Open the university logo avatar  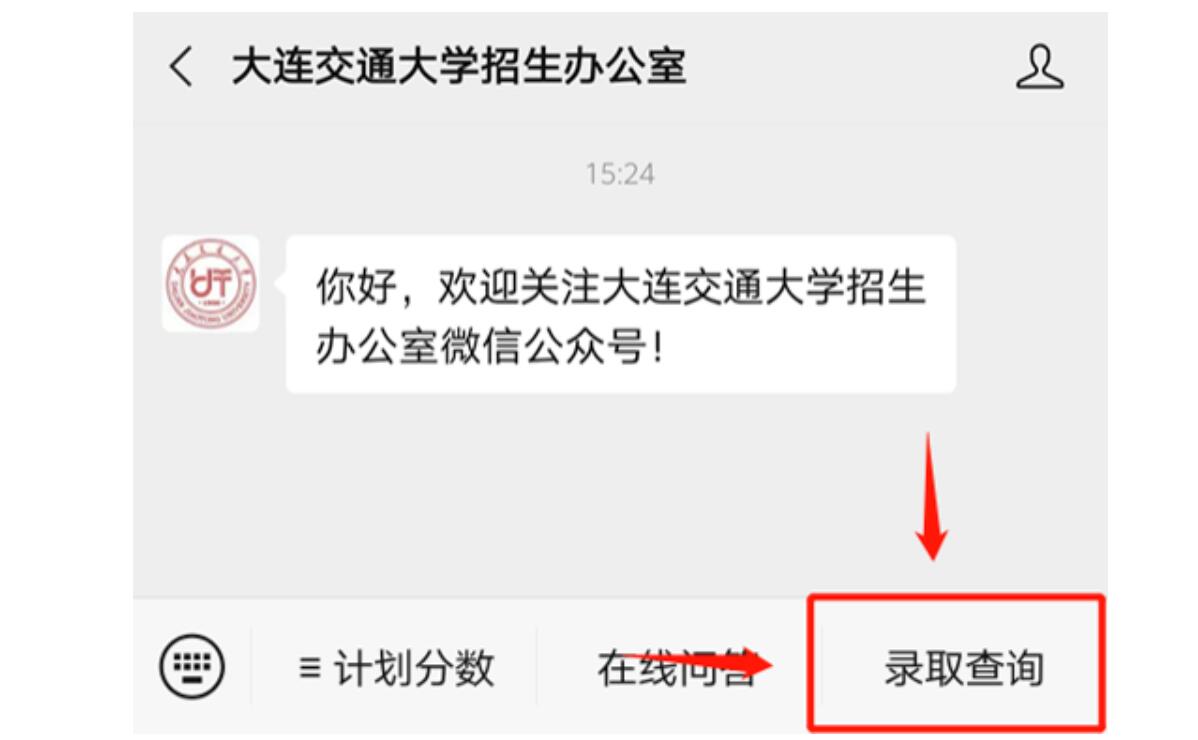tap(211, 284)
